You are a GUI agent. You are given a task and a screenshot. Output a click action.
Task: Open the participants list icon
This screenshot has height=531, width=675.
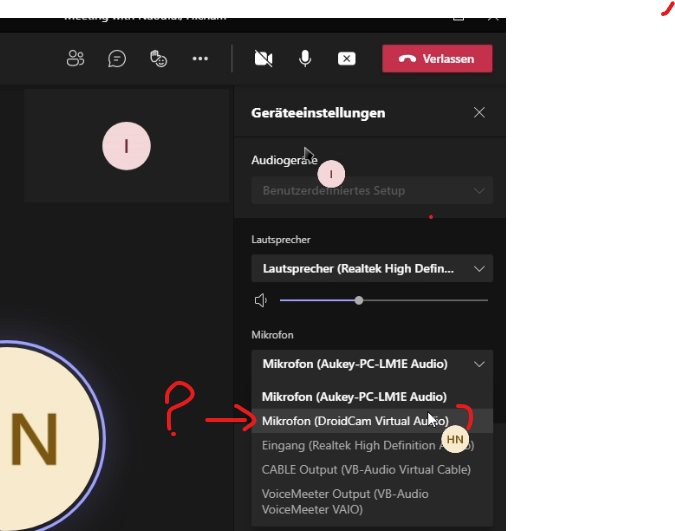(x=75, y=59)
